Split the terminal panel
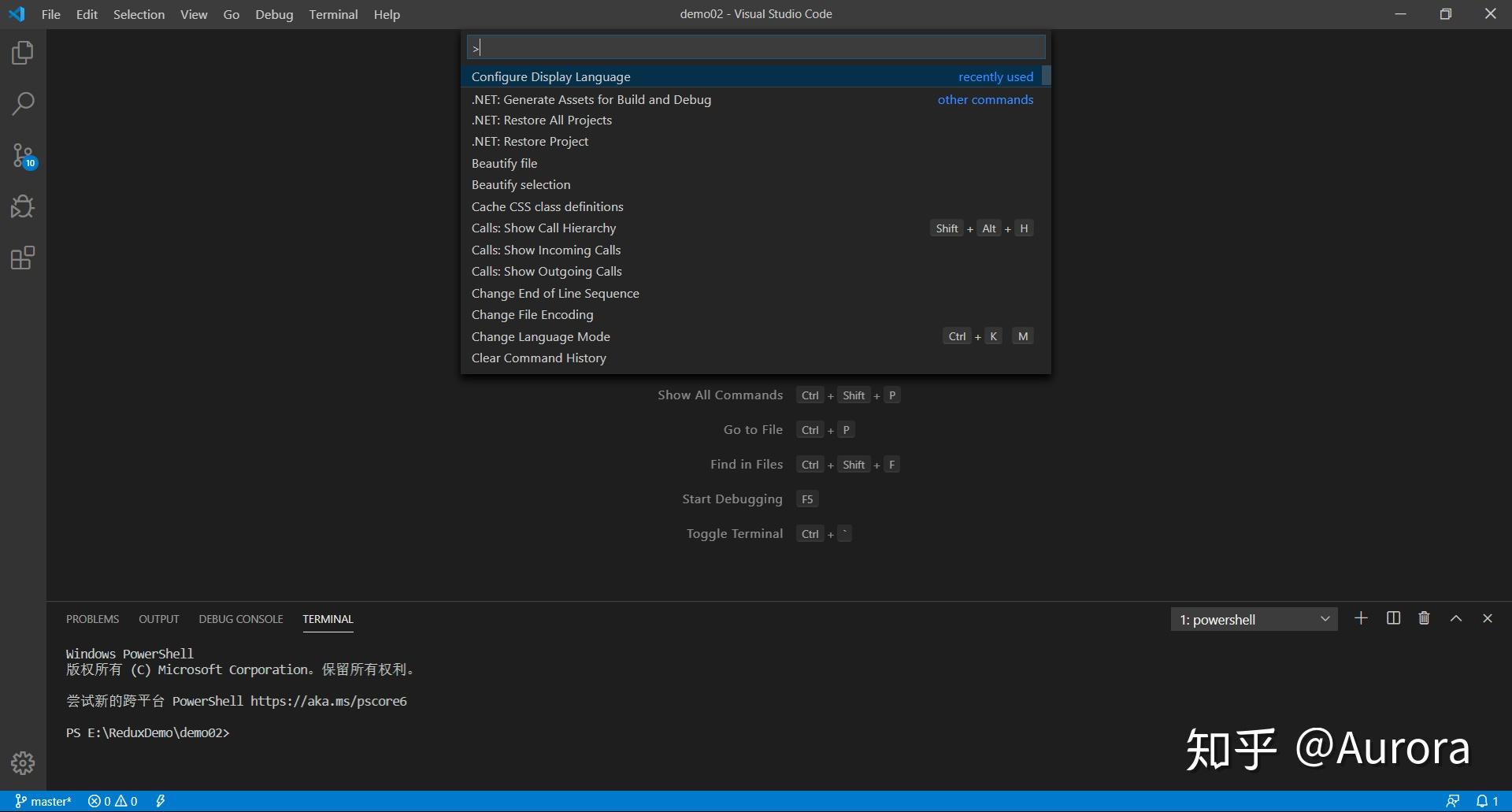The width and height of the screenshot is (1512, 812). (x=1392, y=618)
